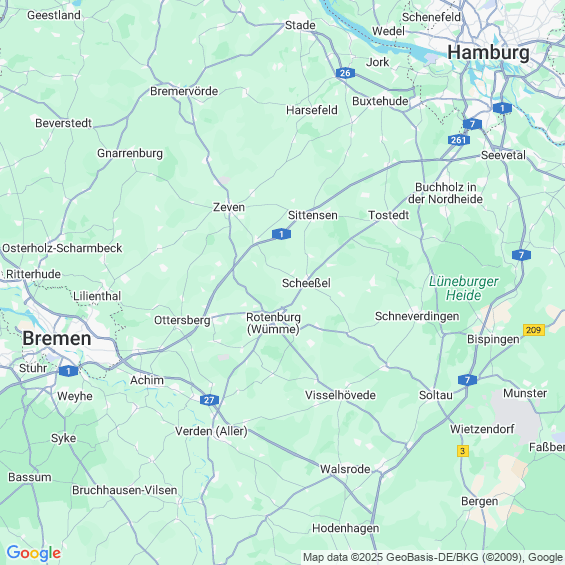The height and width of the screenshot is (565, 565).
Task: Select the Walsrode town label
Action: tap(345, 469)
